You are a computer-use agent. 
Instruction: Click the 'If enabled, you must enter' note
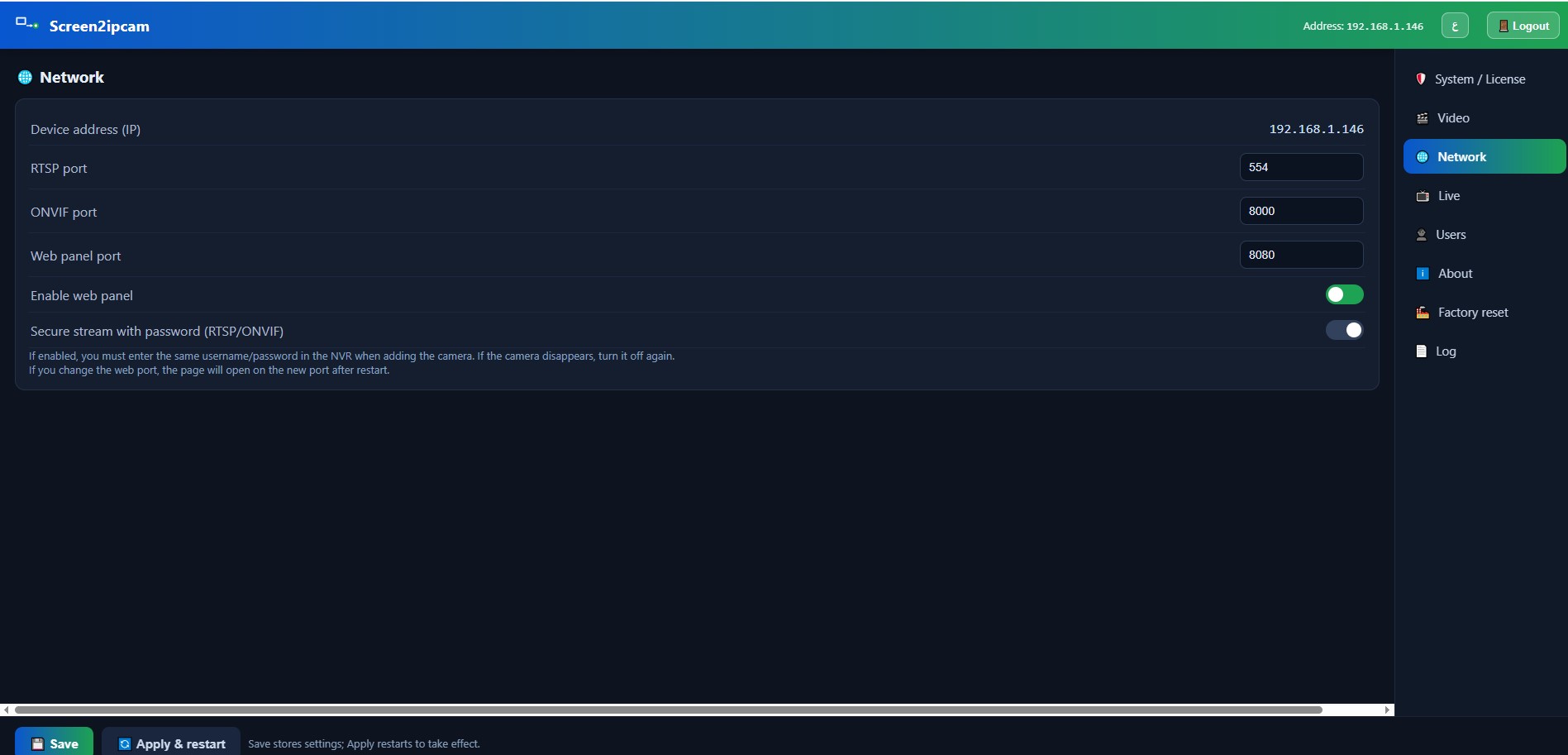tap(352, 356)
